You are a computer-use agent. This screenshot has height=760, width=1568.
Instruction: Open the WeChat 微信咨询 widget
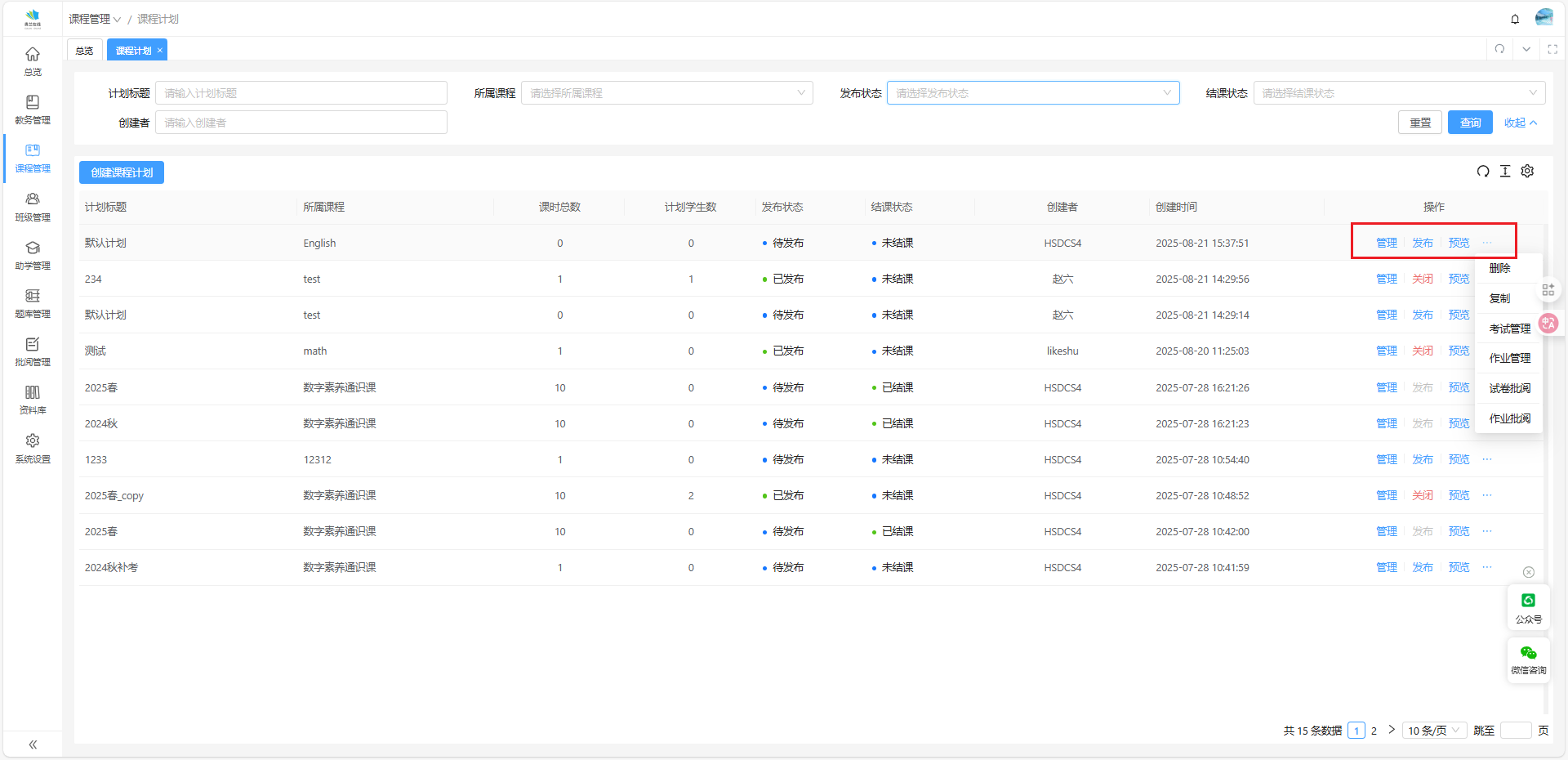[1528, 659]
